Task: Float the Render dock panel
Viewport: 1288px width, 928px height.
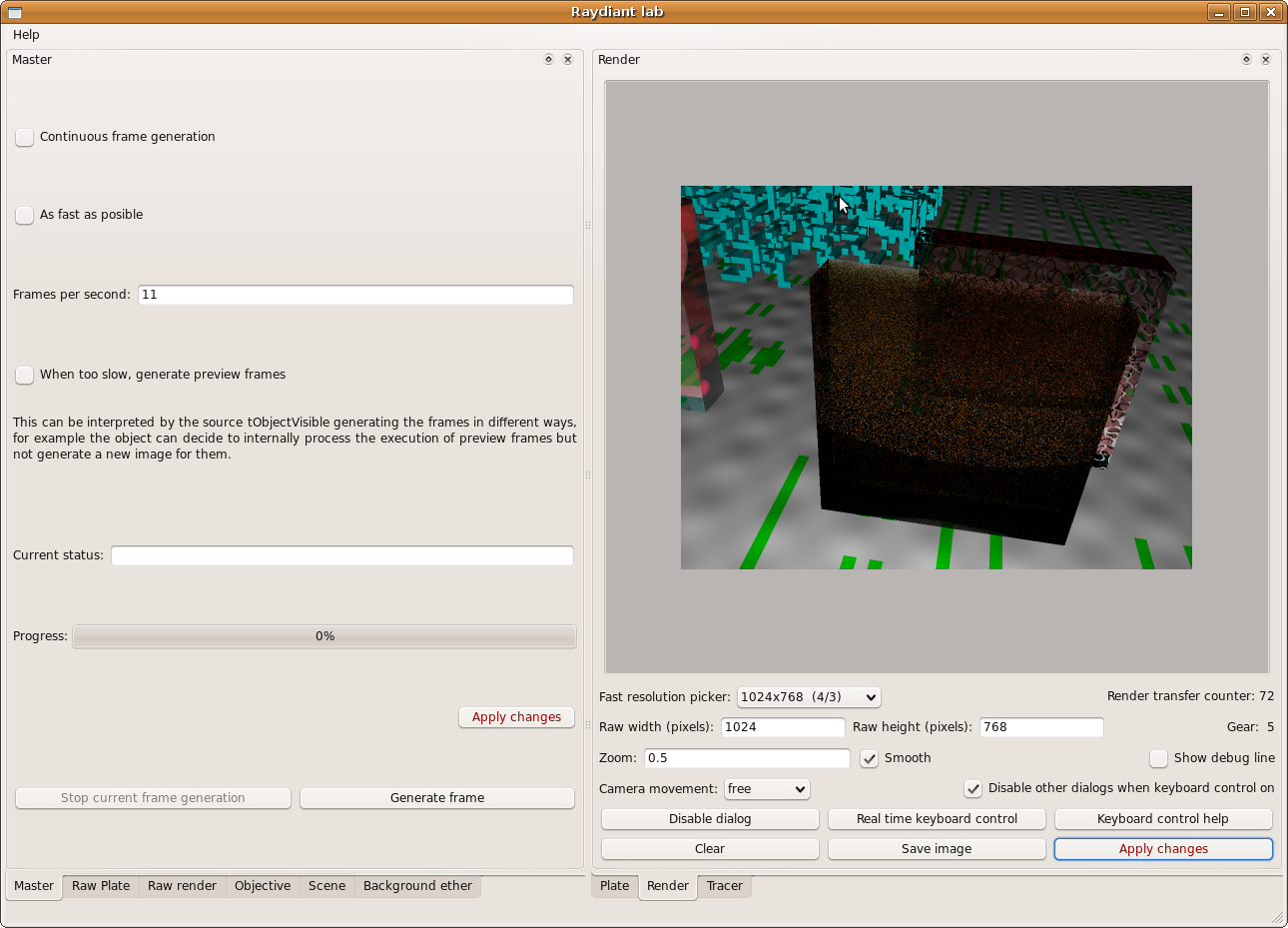Action: click(x=1246, y=60)
